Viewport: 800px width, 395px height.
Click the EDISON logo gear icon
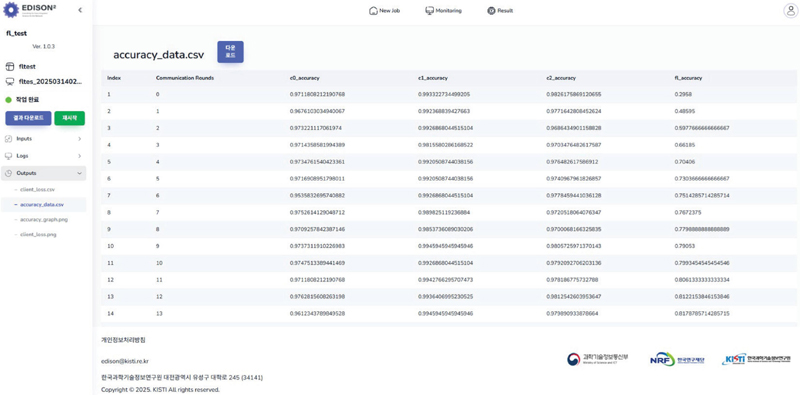12,9
